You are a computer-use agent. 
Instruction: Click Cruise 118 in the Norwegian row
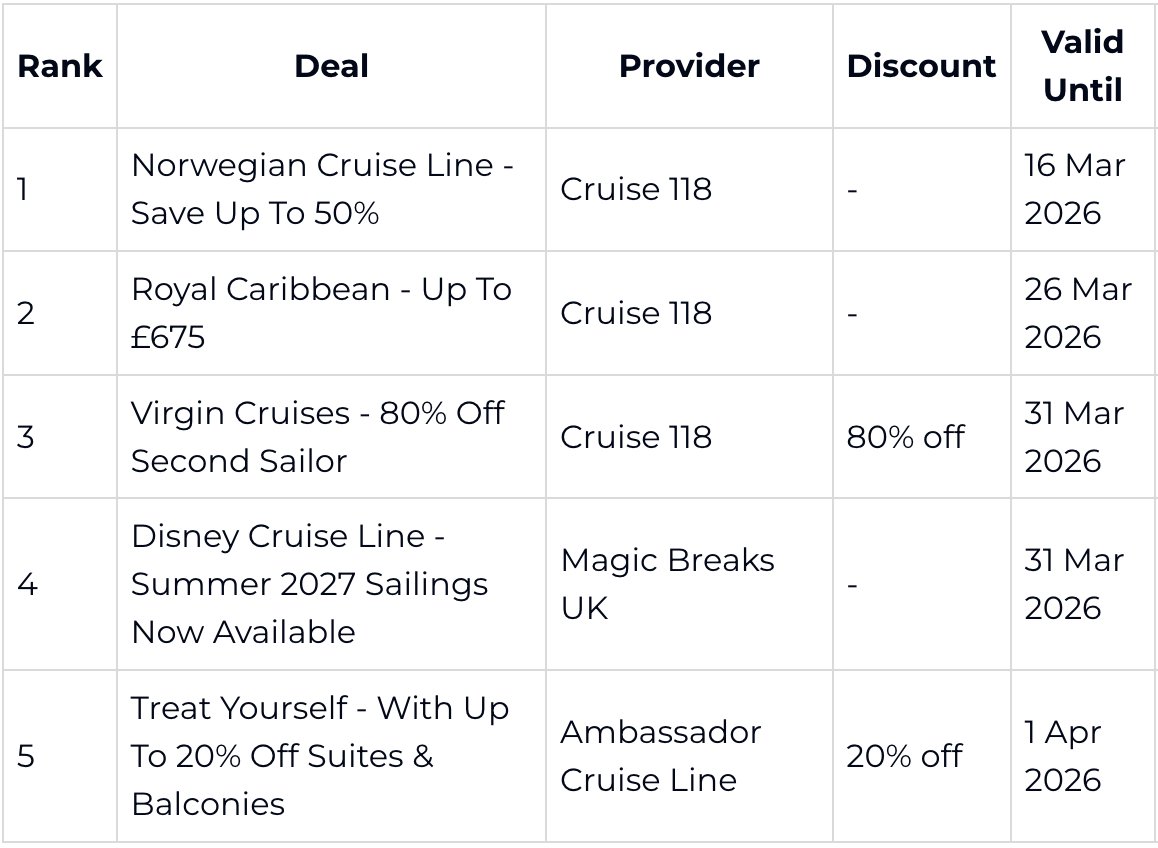click(636, 189)
